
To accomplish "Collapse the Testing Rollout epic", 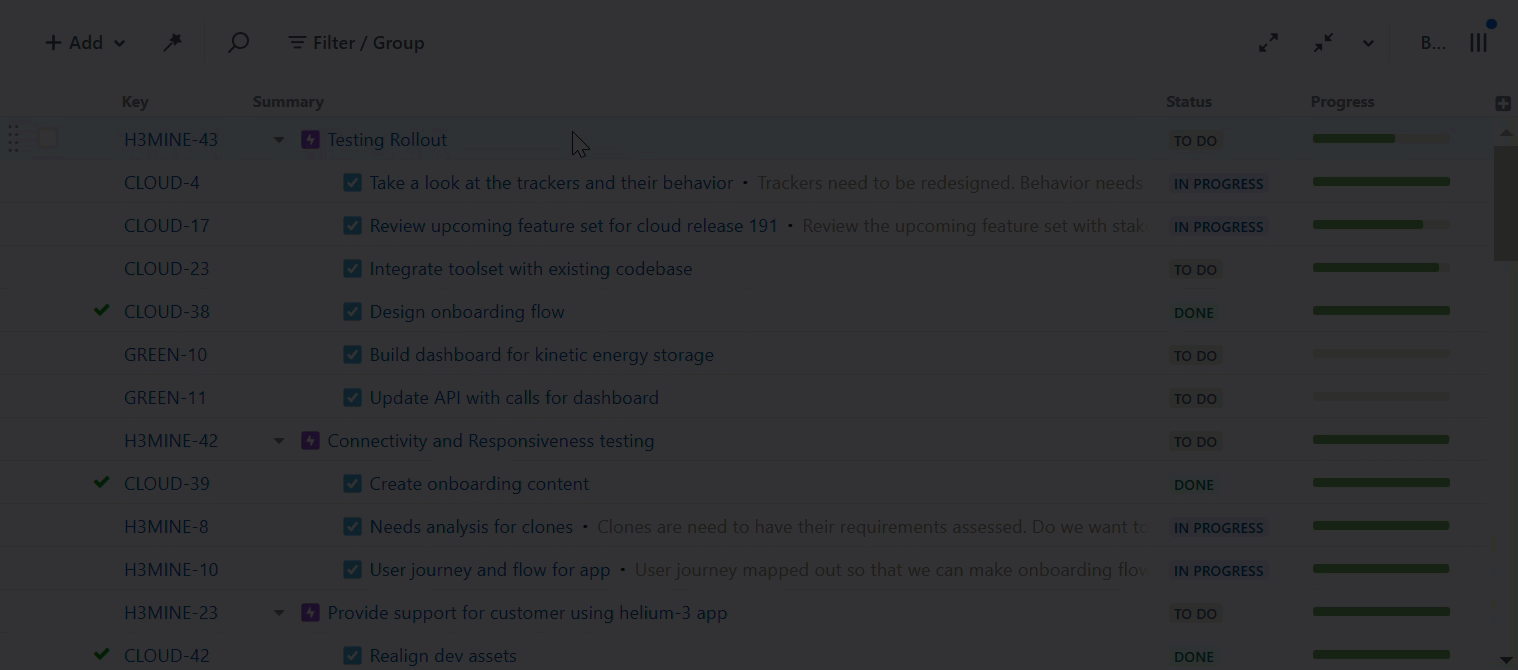I will coord(279,140).
